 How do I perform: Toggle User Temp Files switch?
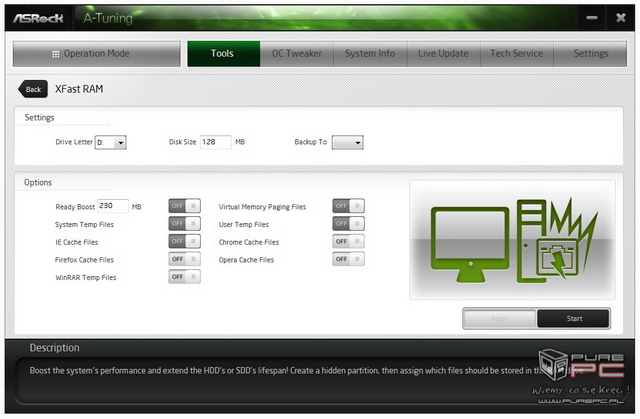349,224
